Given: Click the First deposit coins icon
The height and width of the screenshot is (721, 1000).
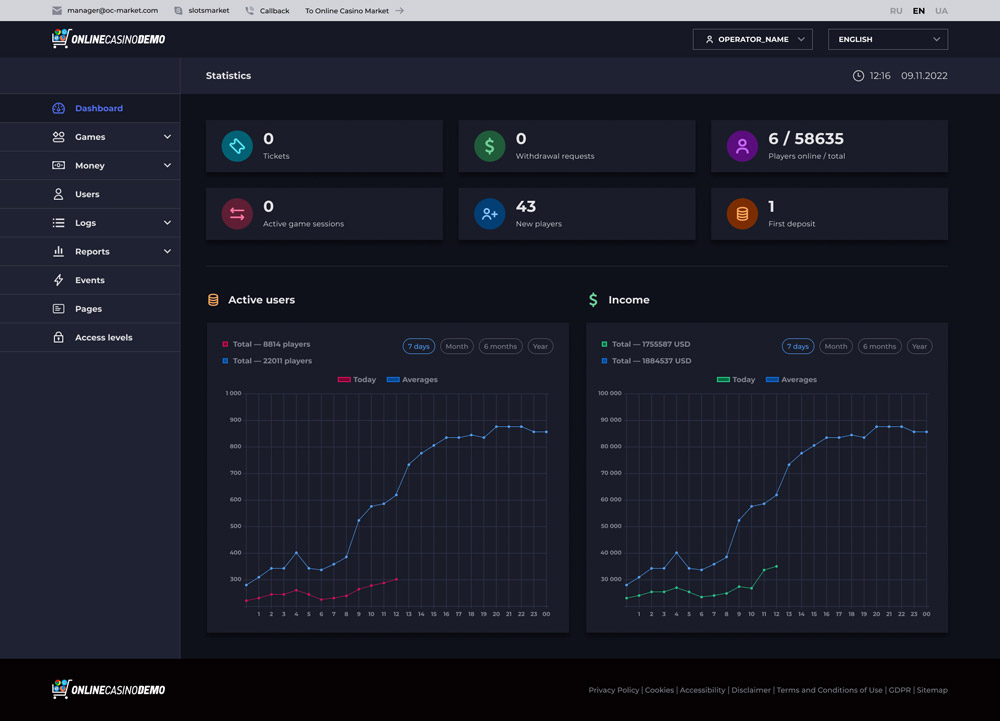Looking at the screenshot, I should pyautogui.click(x=742, y=214).
